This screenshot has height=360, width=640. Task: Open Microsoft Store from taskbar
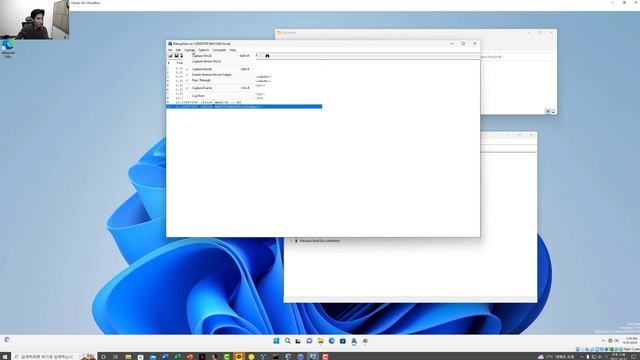pyautogui.click(x=342, y=341)
